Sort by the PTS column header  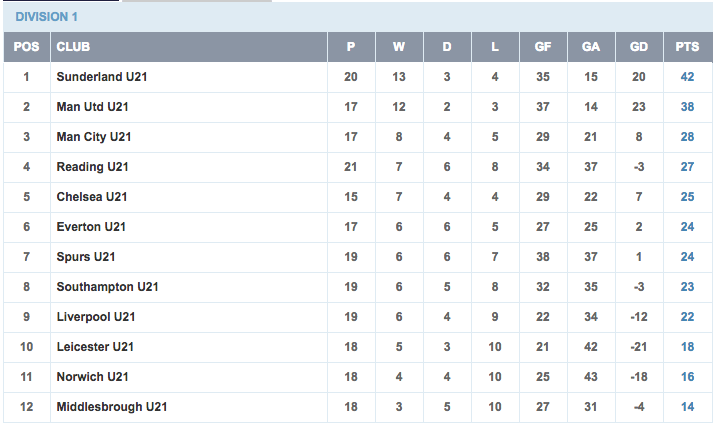[687, 47]
